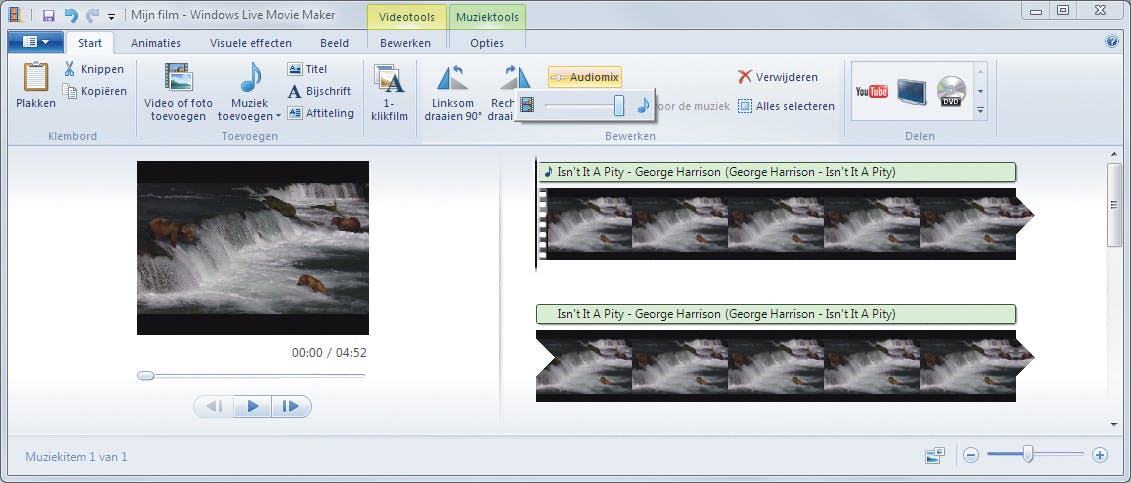Click the 00:00 / 04:52 time display
This screenshot has height=483, width=1131.
329,353
